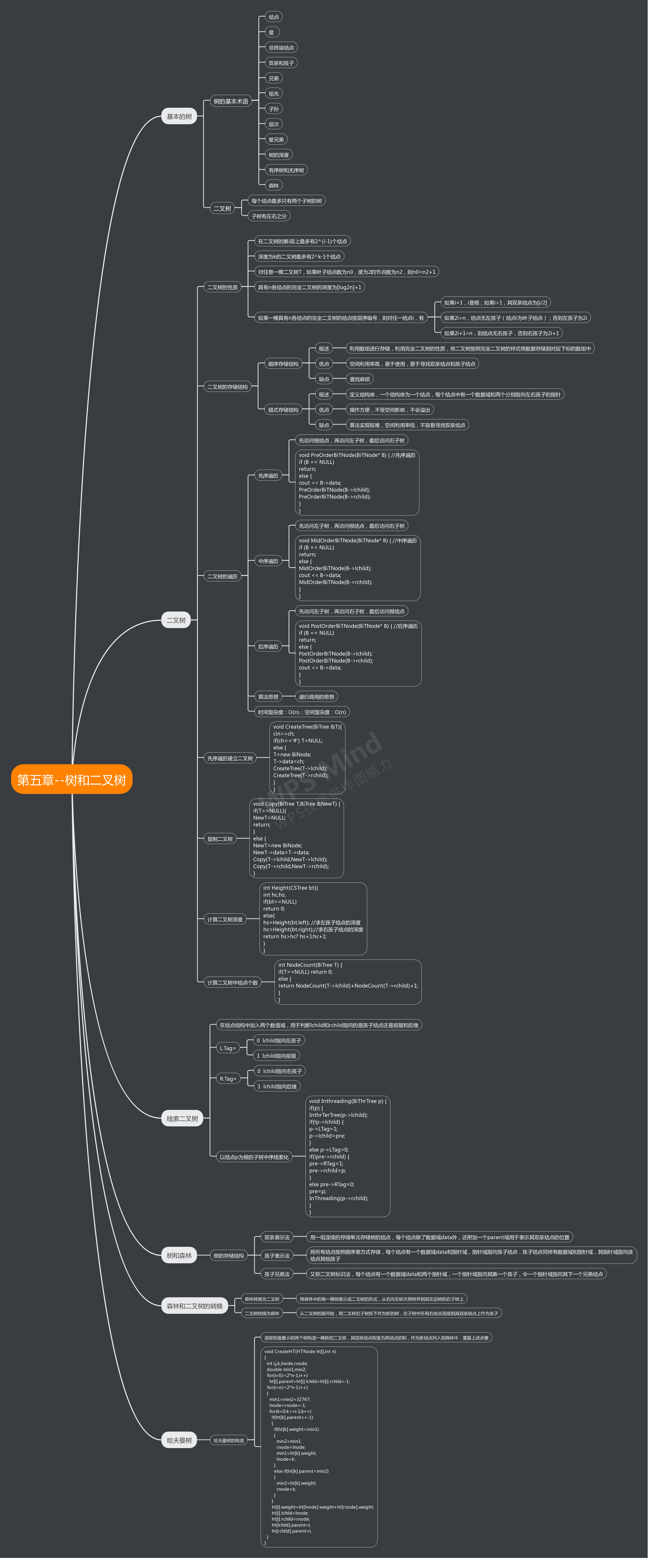Select the main 二叉树 branch node

pyautogui.click(x=176, y=620)
